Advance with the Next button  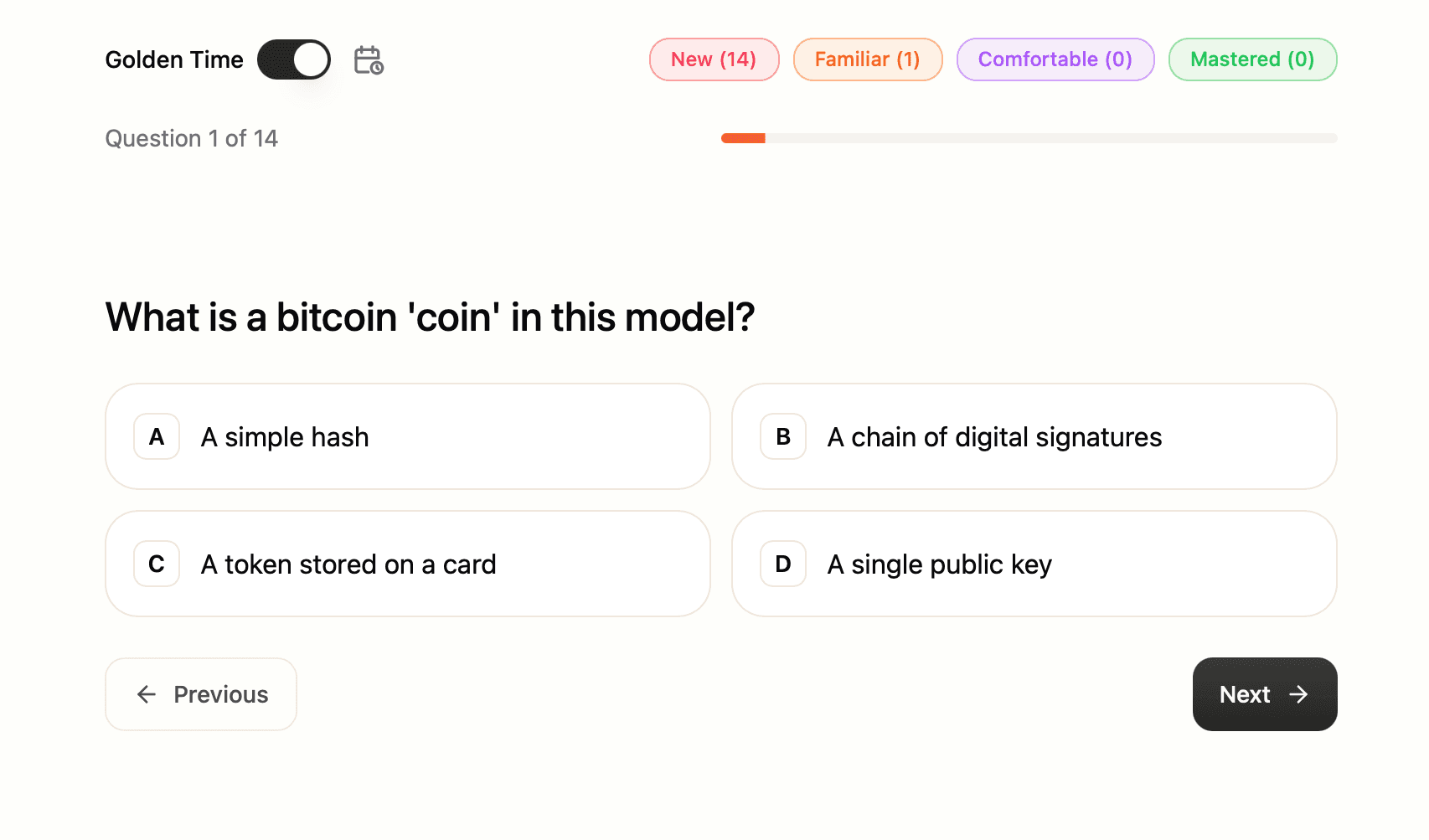1264,694
